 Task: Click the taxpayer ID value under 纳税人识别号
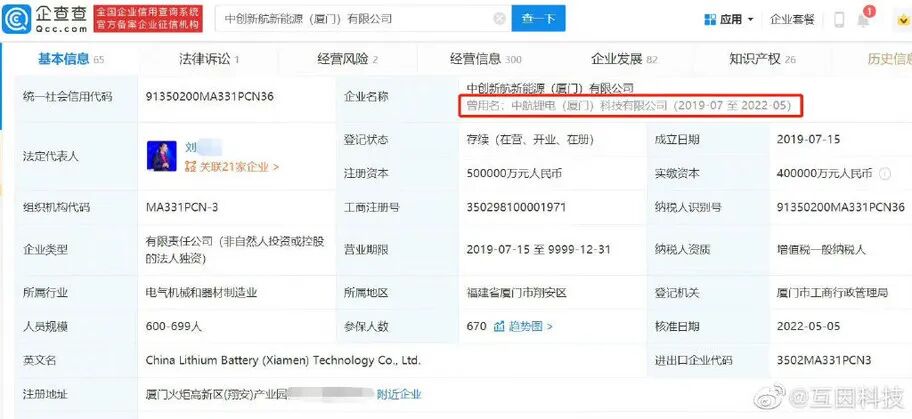[840, 207]
